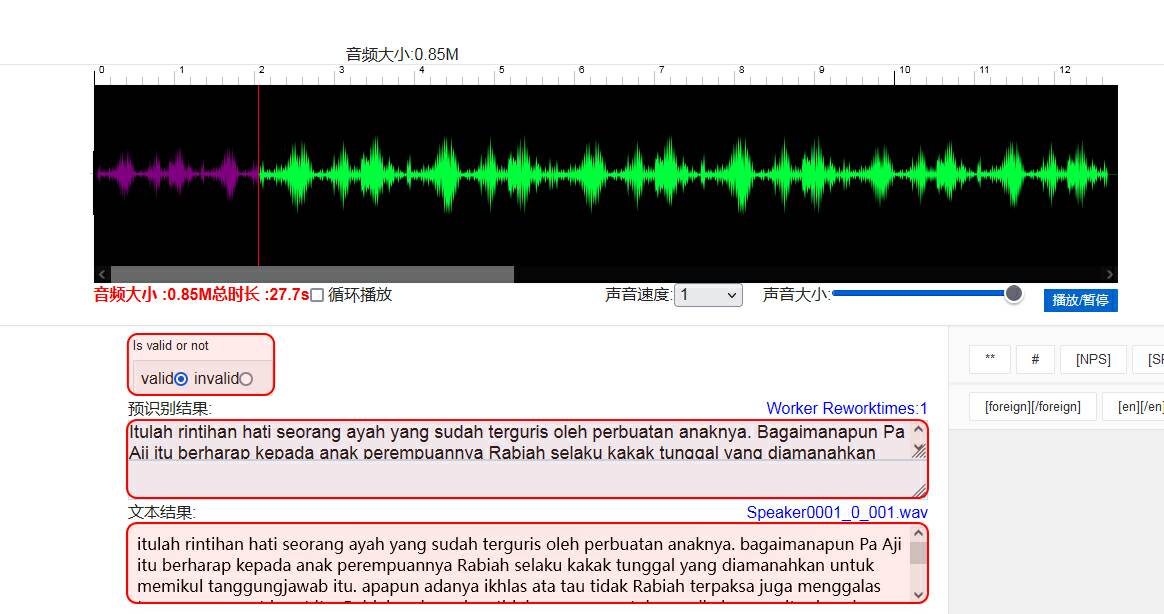This screenshot has width=1164, height=614.
Task: Open the 声音速度 speed dropdown
Action: [x=708, y=295]
